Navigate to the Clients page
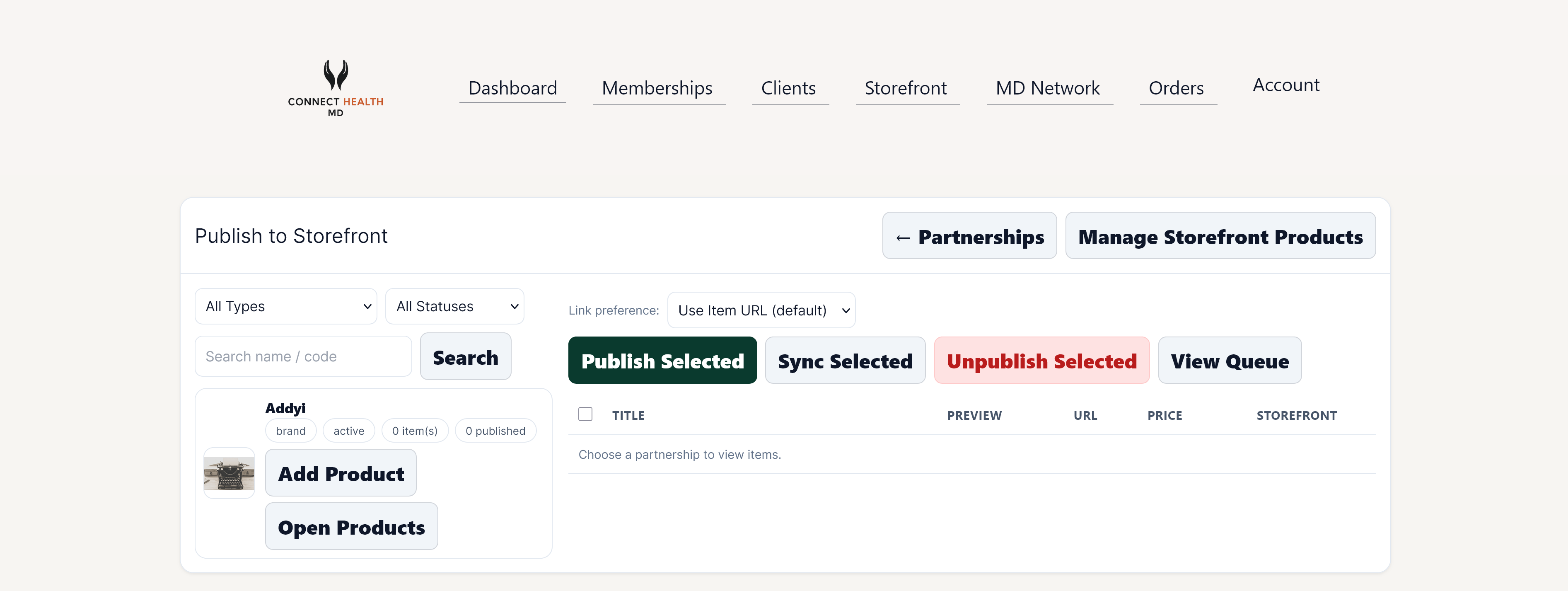The height and width of the screenshot is (591, 1568). 788,87
